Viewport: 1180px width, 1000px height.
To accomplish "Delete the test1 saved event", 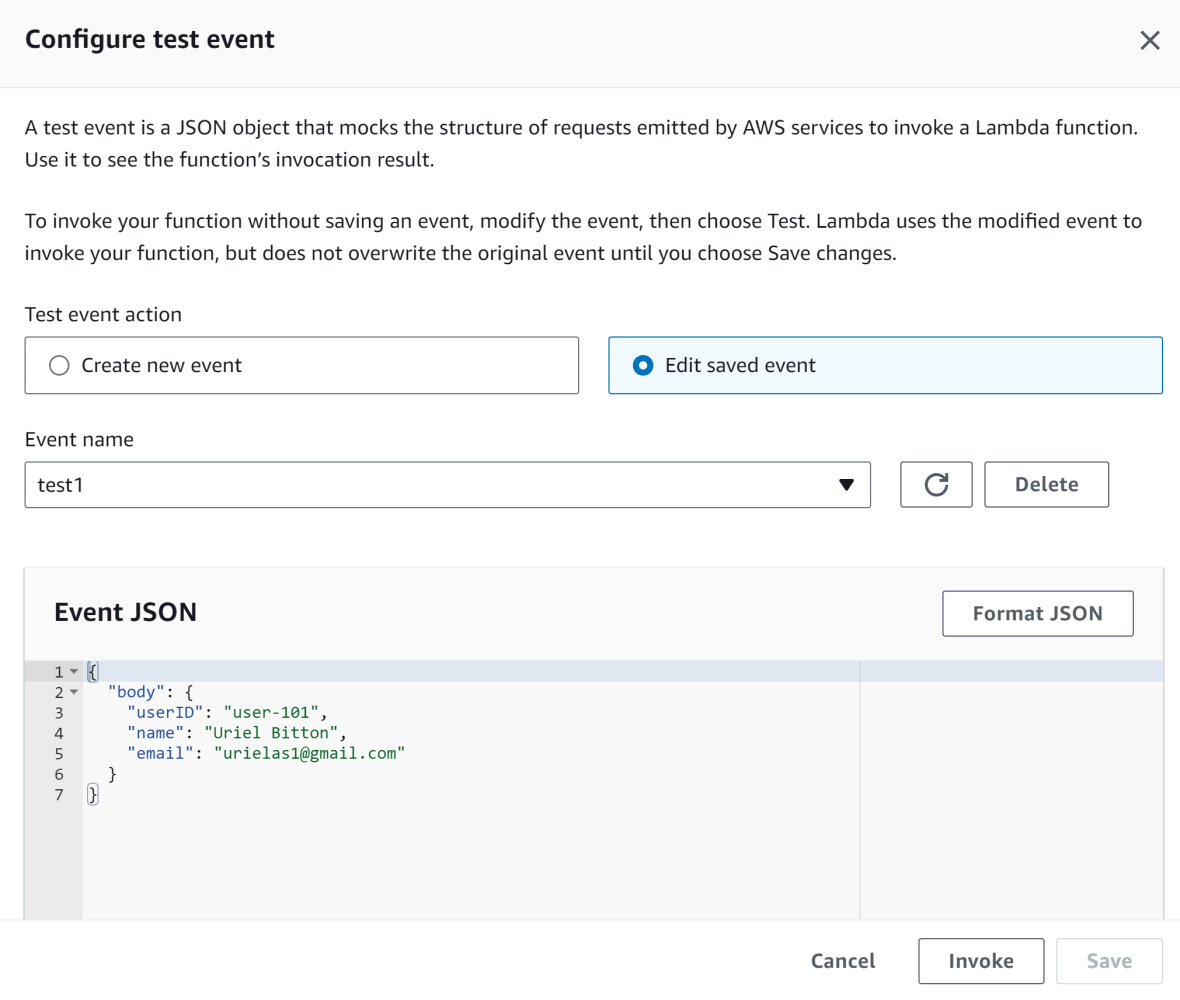I will [1046, 484].
